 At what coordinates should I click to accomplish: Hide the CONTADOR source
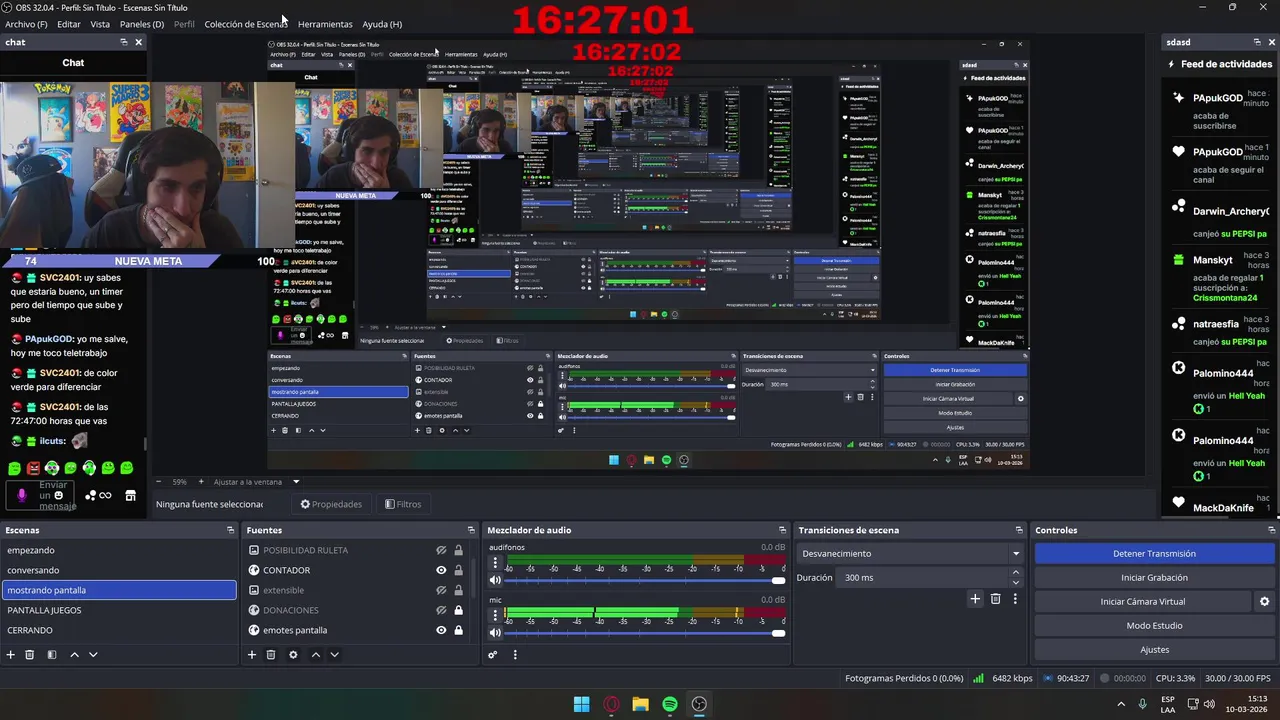pos(441,570)
